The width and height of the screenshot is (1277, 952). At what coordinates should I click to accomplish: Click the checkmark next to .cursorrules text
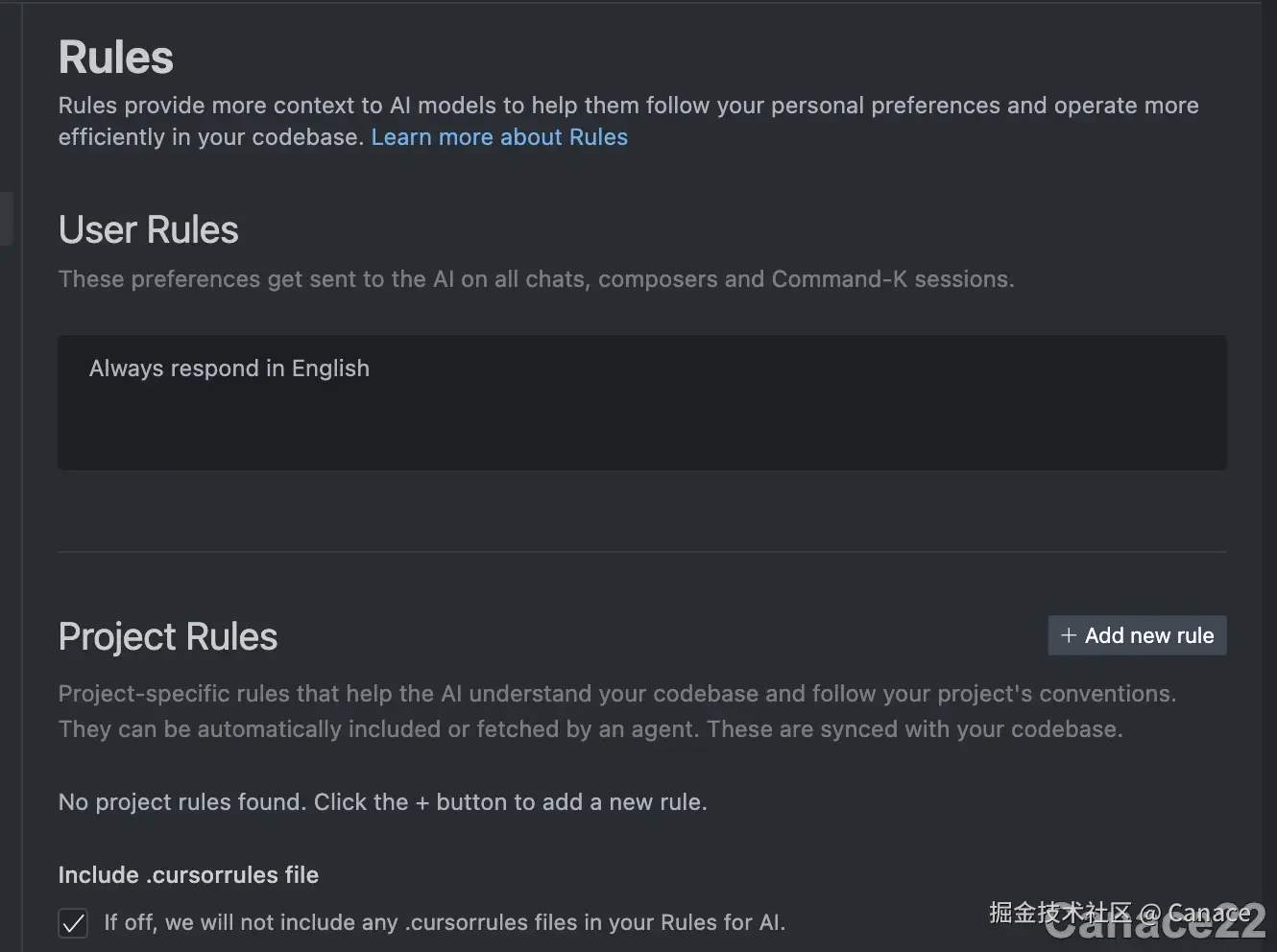[x=73, y=923]
